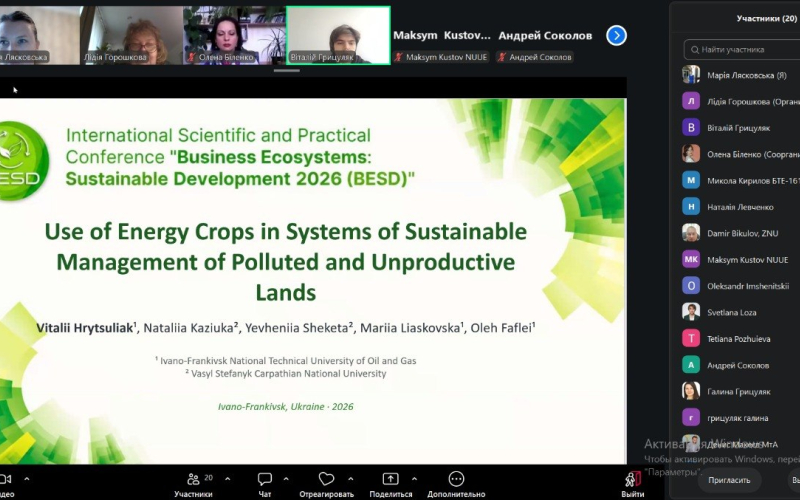Click Галина Грицуляк avatar in list
This screenshot has height=500, width=800.
pos(691,391)
